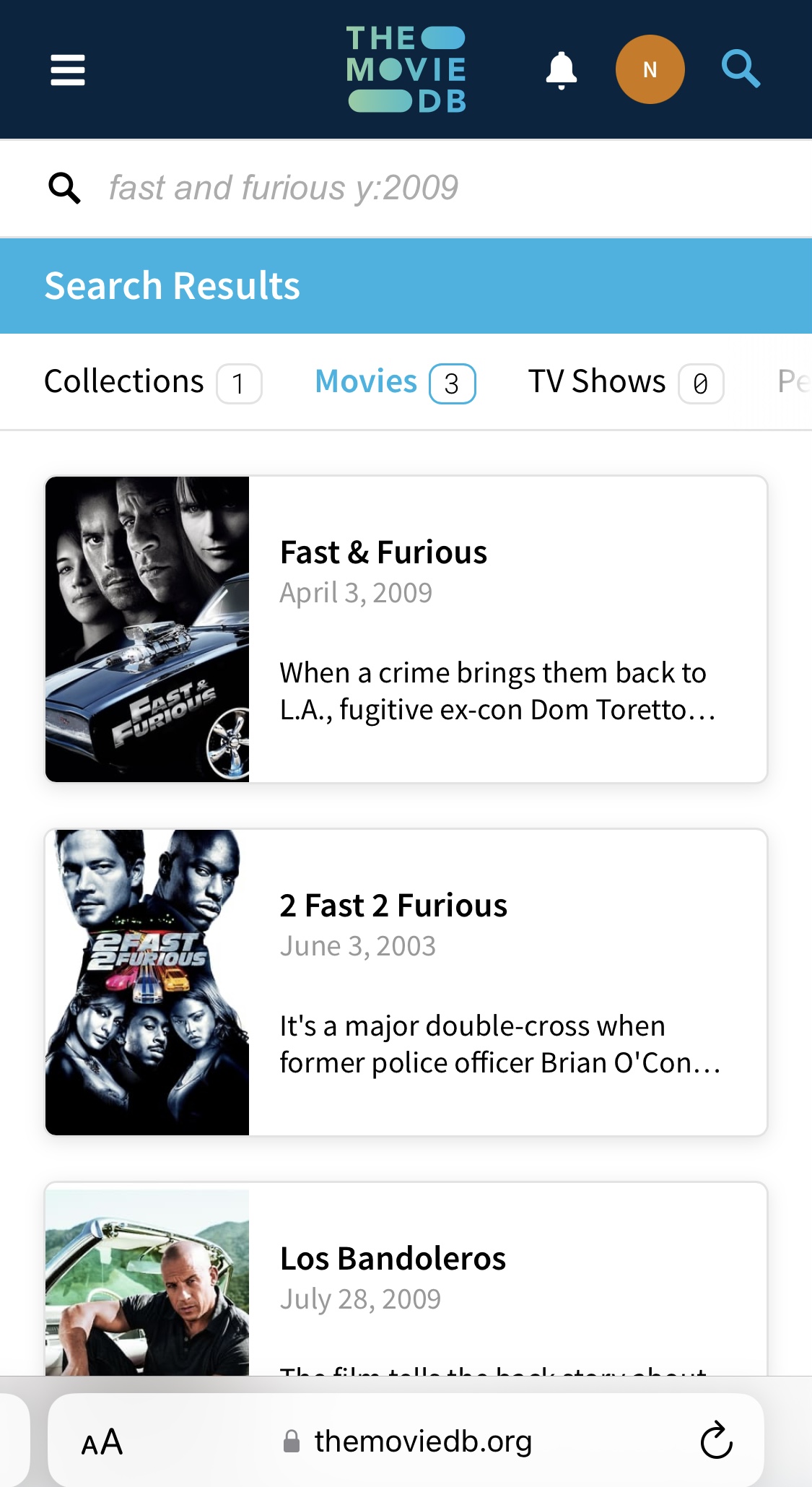This screenshot has height=1487, width=812.
Task: Open the orange N profile avatar
Action: click(x=650, y=69)
